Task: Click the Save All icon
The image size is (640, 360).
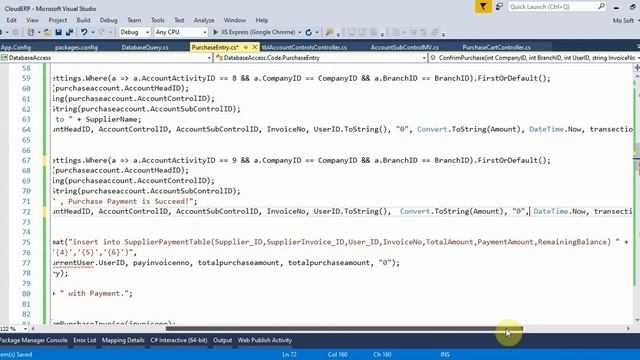Action: coord(69,32)
